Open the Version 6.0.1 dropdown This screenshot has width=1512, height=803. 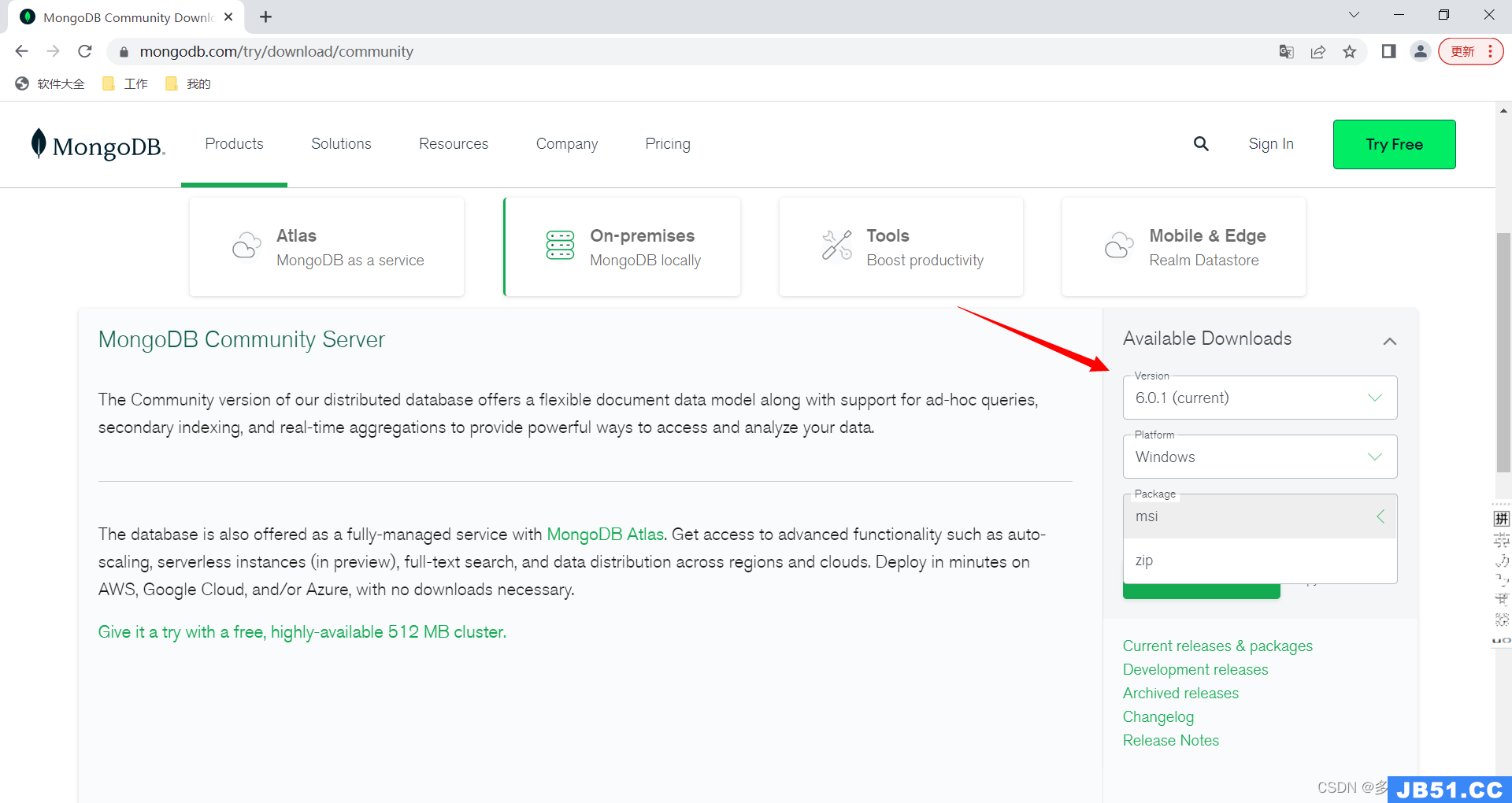pos(1260,398)
